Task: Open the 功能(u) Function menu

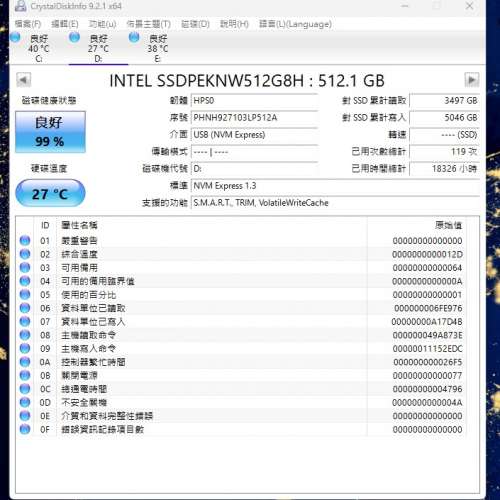Action: coord(102,24)
